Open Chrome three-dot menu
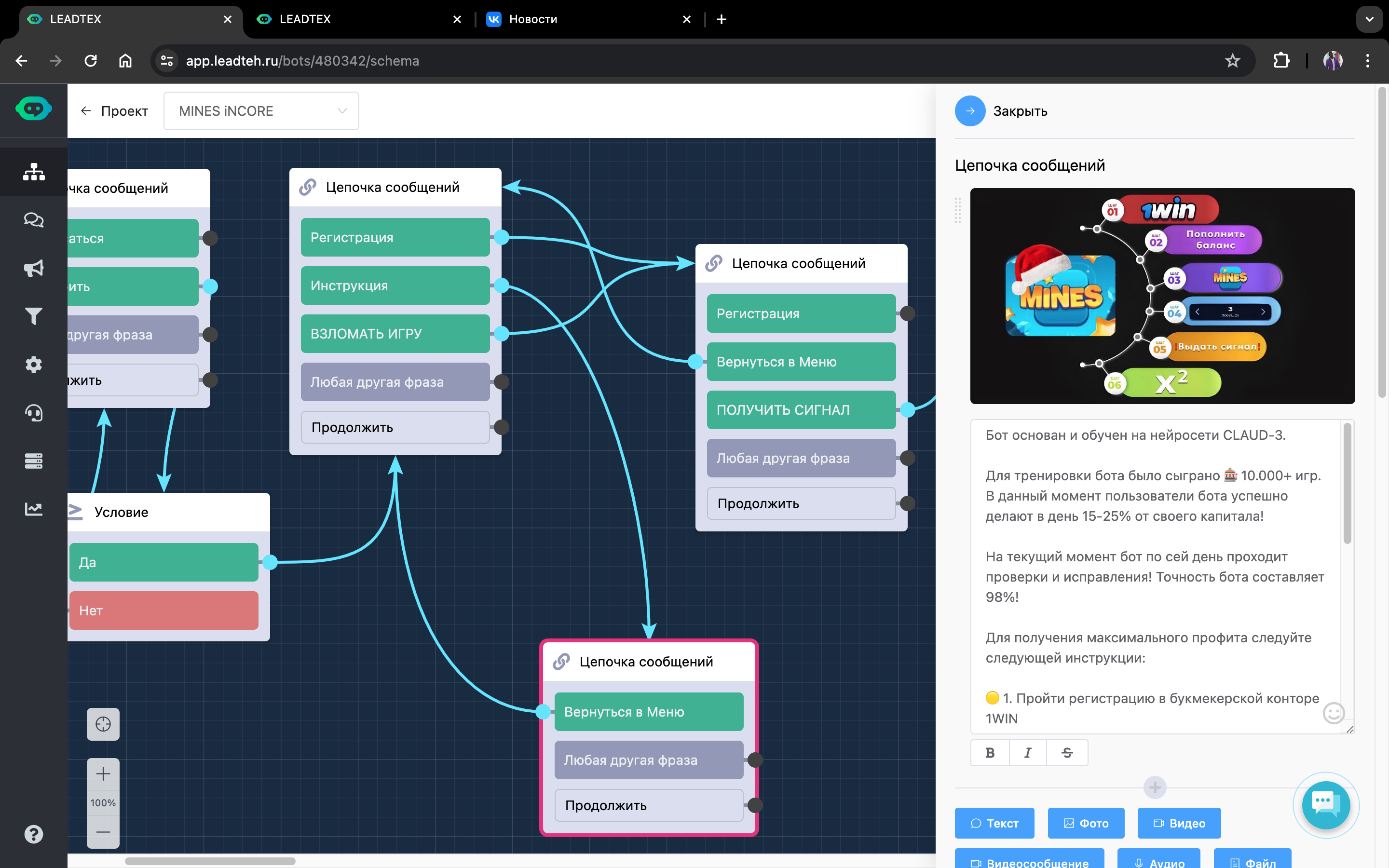Viewport: 1389px width, 868px height. click(1367, 61)
